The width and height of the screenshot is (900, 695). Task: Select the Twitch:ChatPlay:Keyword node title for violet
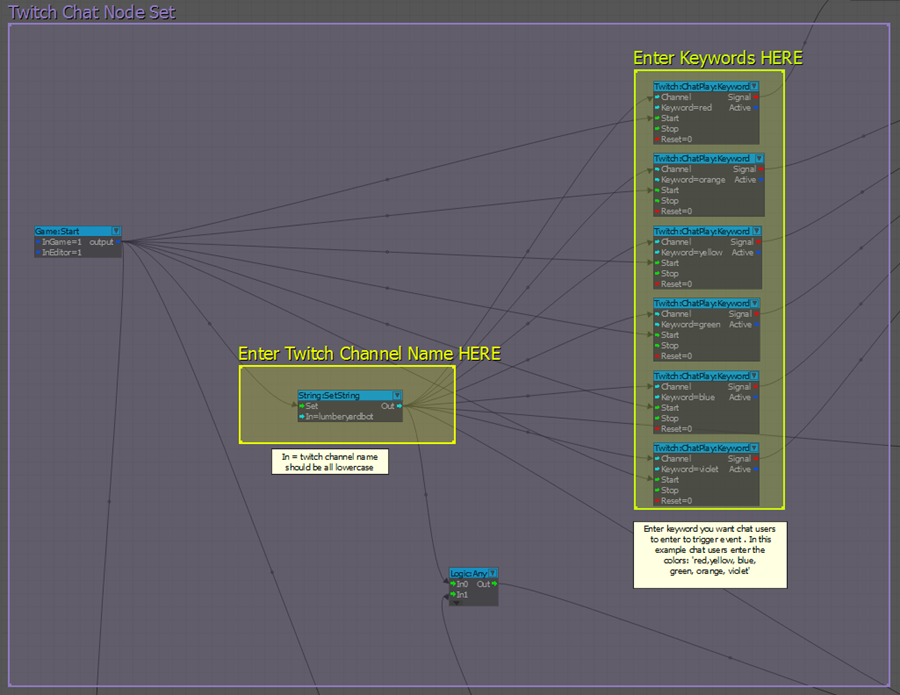tap(701, 448)
